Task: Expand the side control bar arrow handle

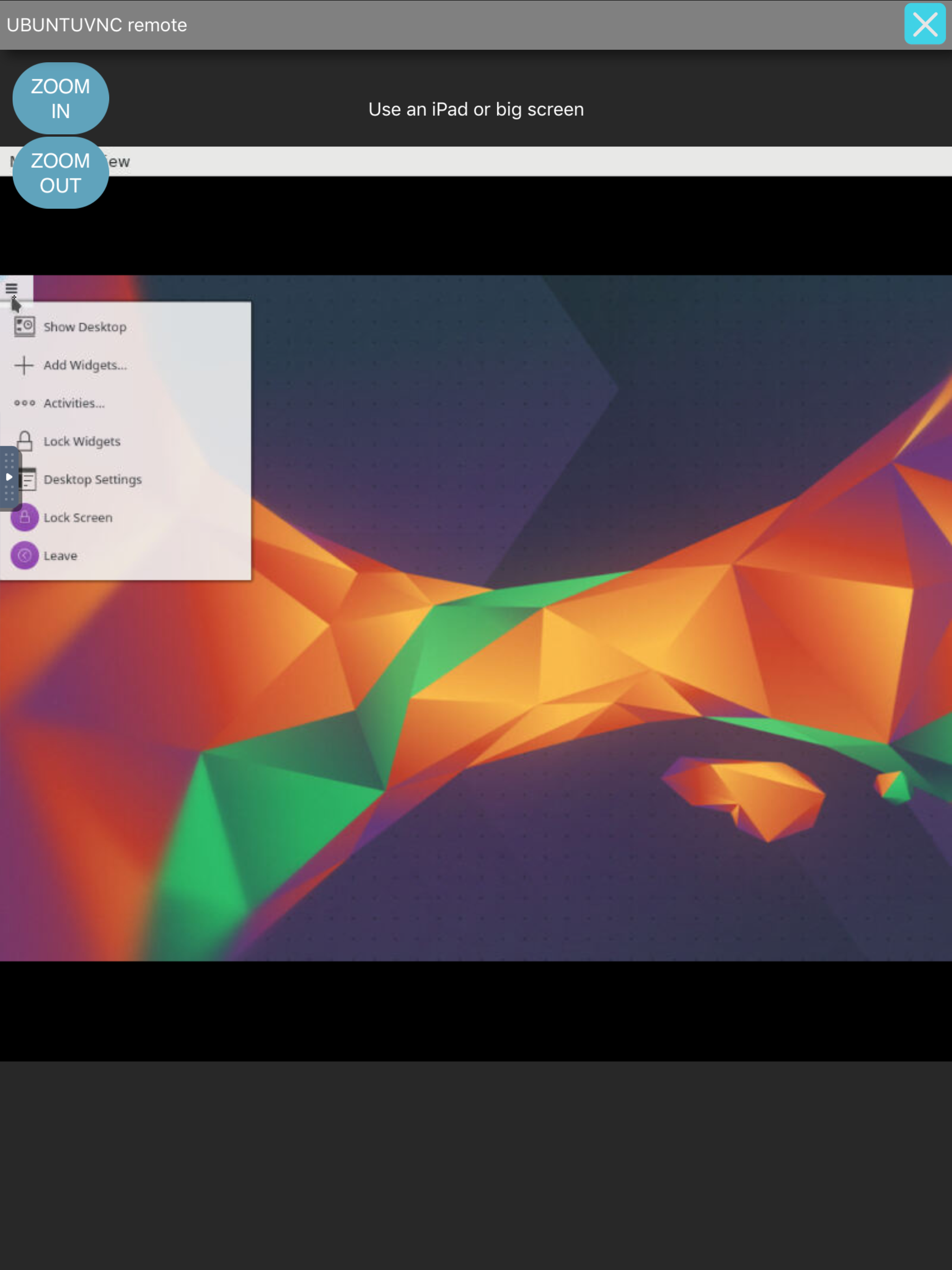Action: [9, 477]
